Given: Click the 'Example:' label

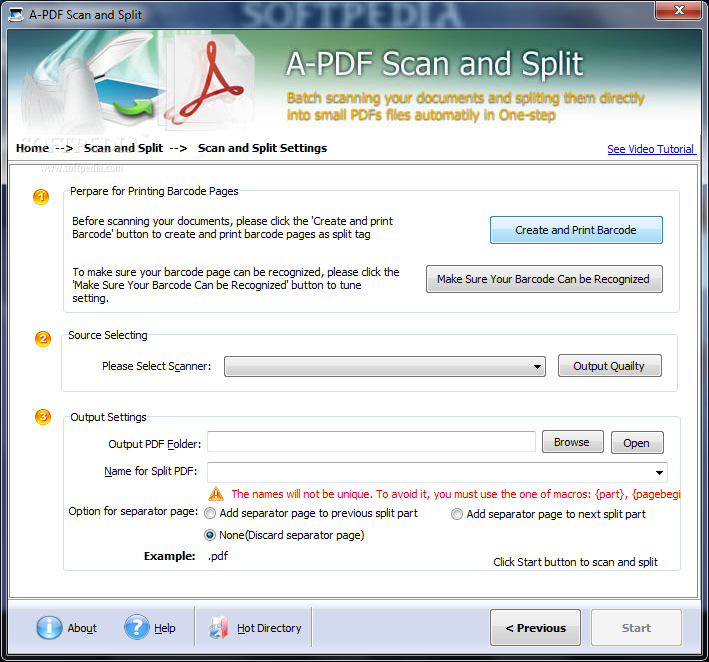Looking at the screenshot, I should tap(170, 556).
